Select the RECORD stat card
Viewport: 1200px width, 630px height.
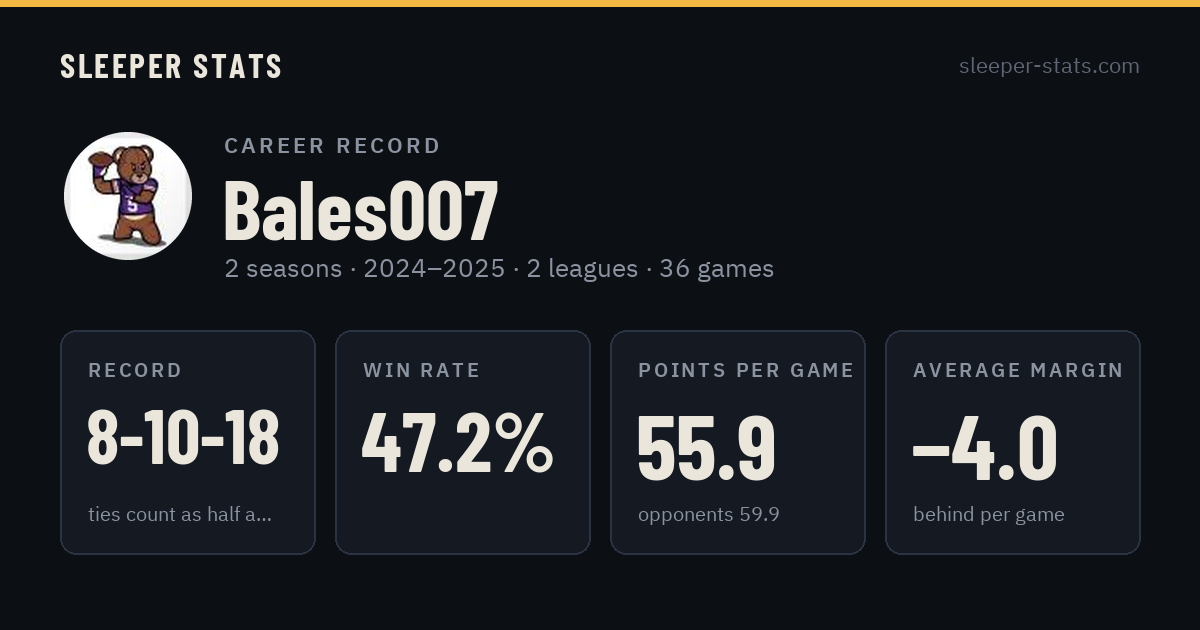pyautogui.click(x=188, y=442)
